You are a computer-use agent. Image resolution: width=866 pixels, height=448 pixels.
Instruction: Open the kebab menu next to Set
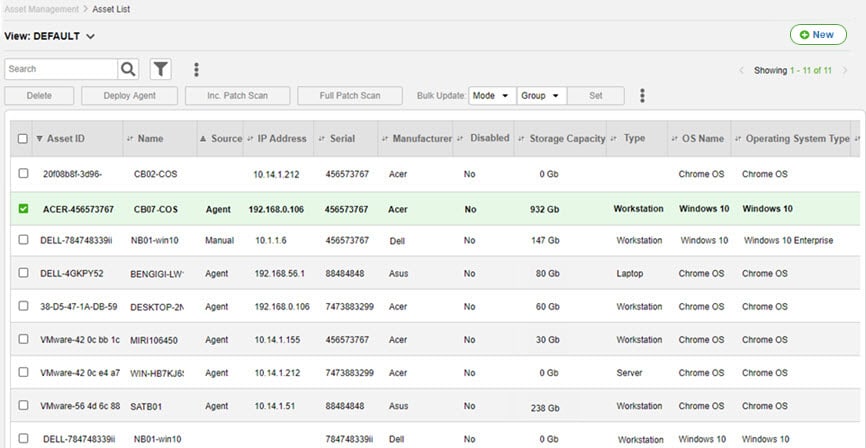pos(642,96)
